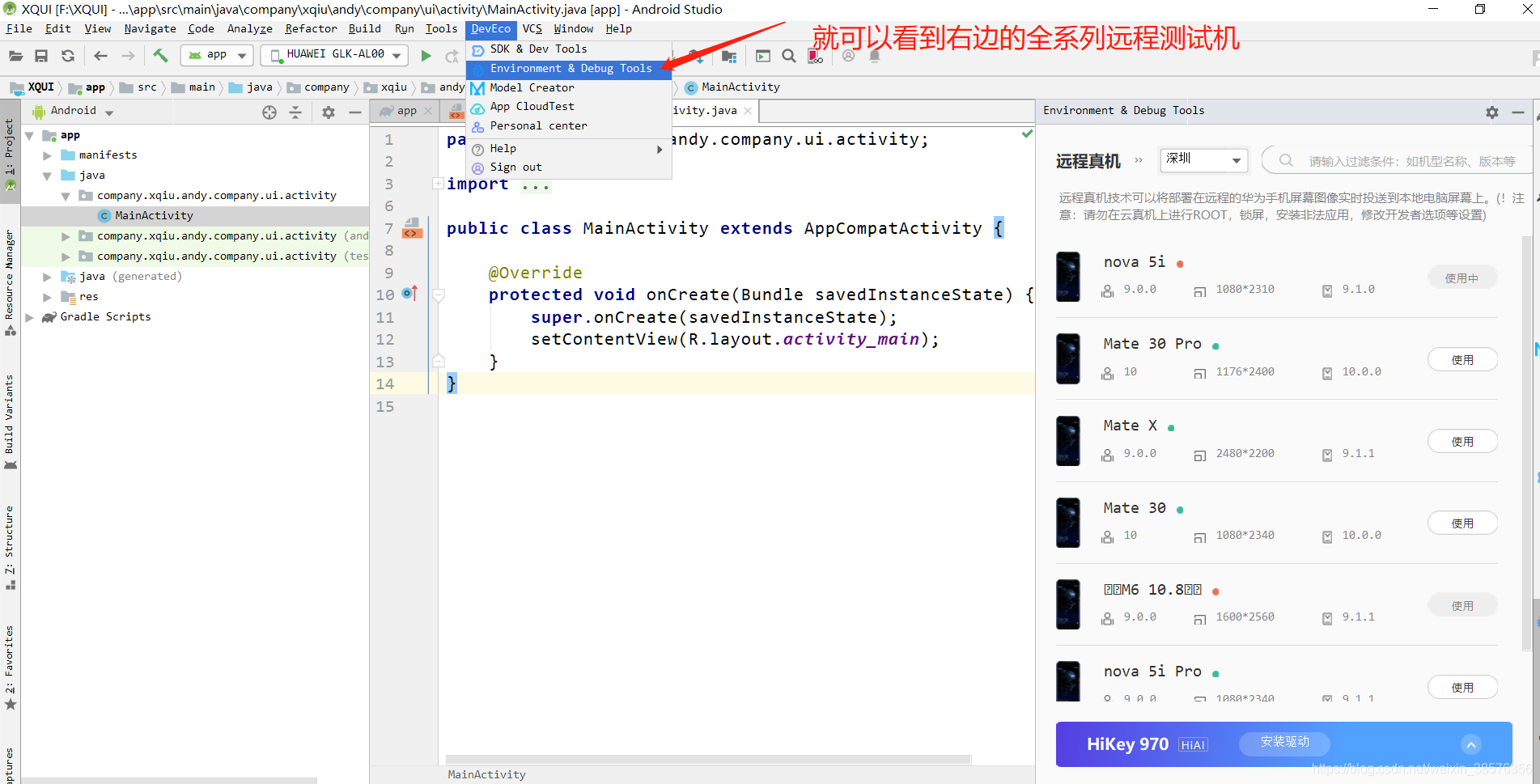
Task: Click the notifications bell icon
Action: coord(875,56)
